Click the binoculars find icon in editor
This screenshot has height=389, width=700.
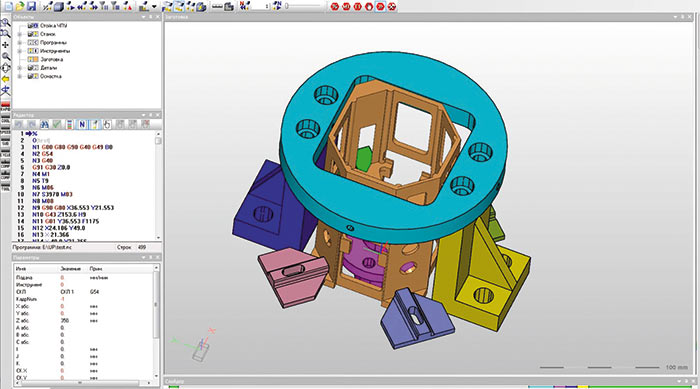[x=44, y=125]
